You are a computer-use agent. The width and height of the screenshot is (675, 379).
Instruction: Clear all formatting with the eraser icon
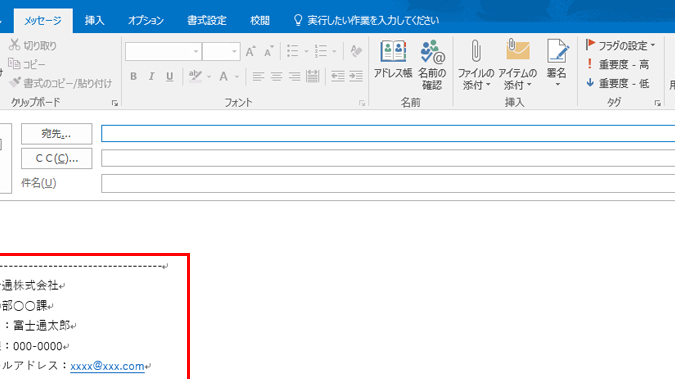(356, 51)
